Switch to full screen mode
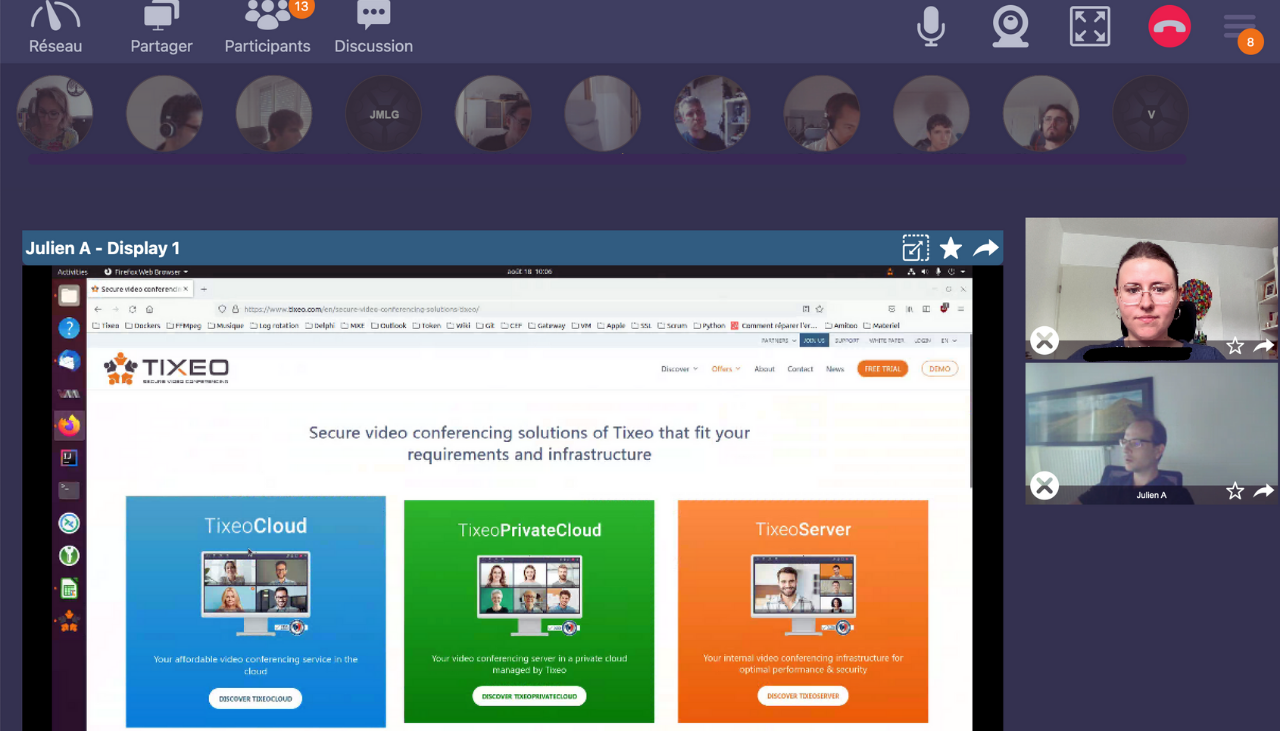 [1090, 27]
